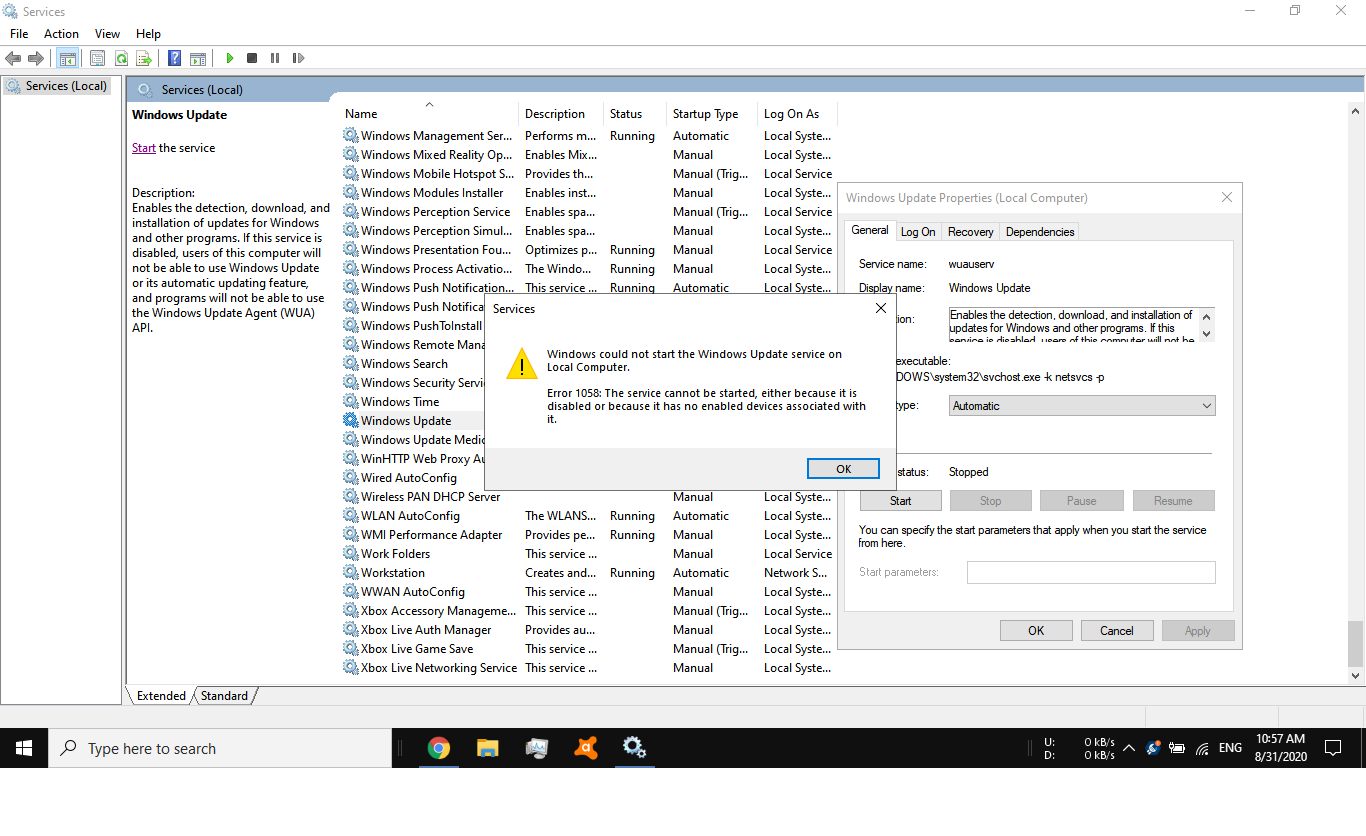Click the Start the service link
Screen dimensions: 1366x836
click(144, 148)
